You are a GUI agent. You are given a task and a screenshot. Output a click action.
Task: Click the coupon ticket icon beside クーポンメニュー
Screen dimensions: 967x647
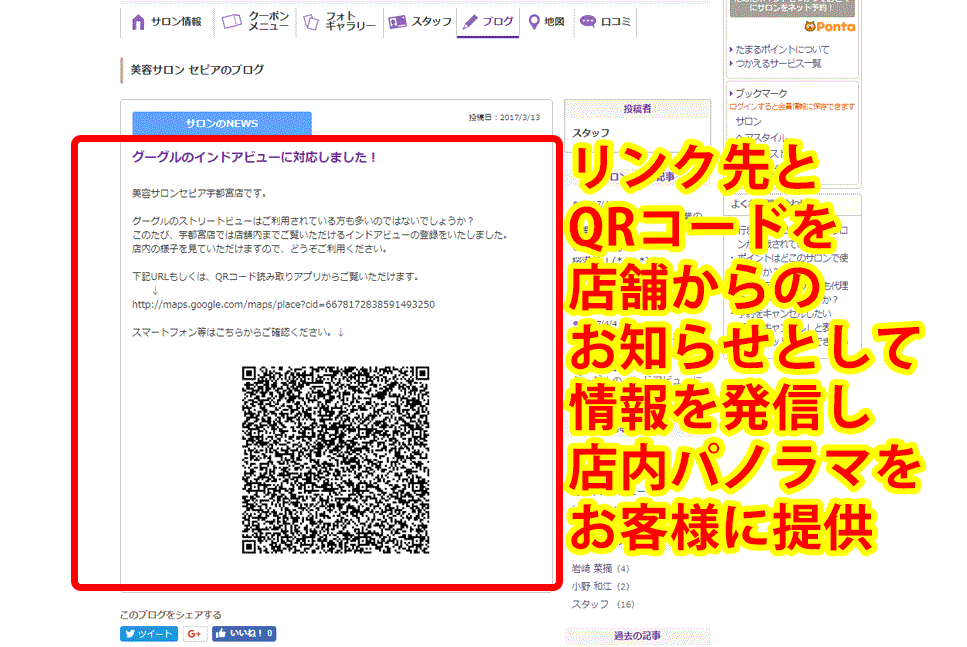tap(231, 19)
